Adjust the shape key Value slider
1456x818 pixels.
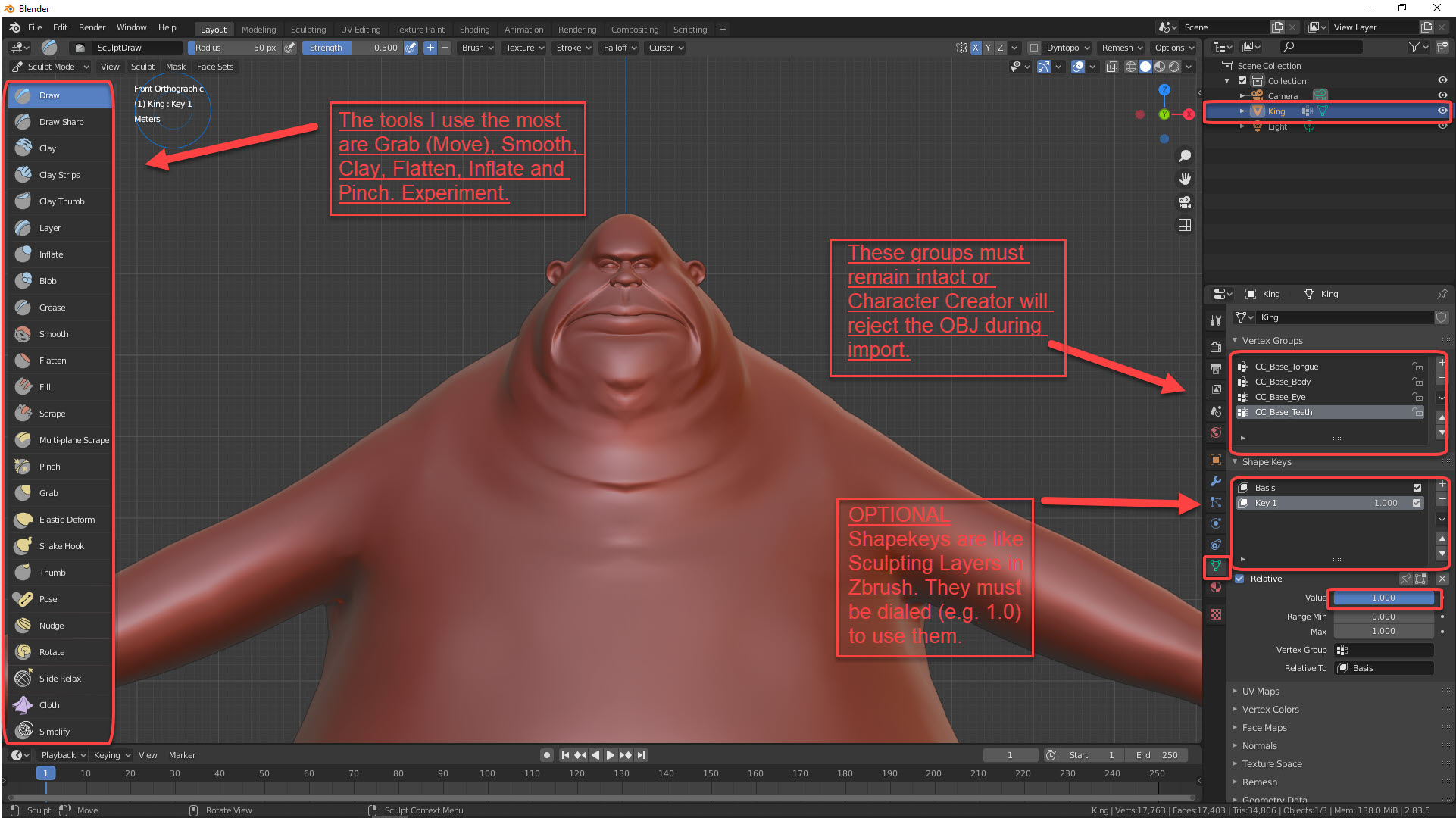[1383, 598]
